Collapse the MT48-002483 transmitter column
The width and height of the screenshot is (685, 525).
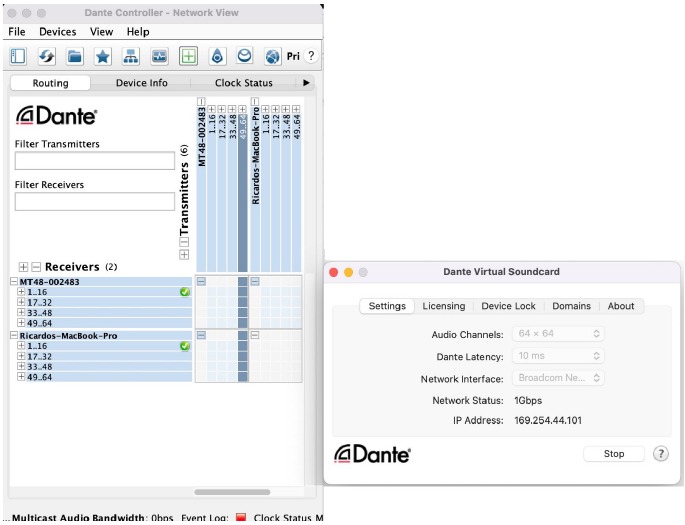[x=201, y=101]
